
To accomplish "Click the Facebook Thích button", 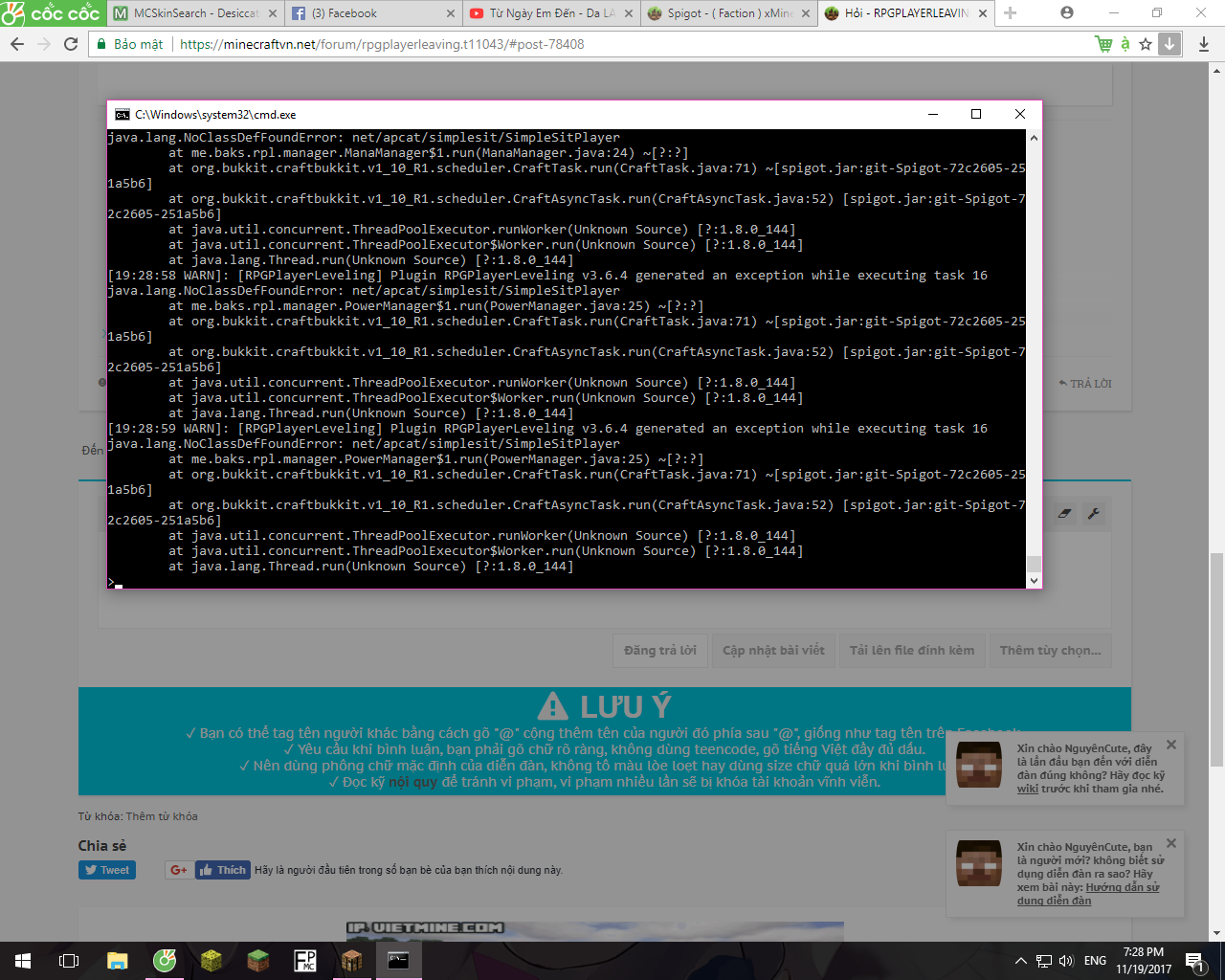I will point(223,870).
